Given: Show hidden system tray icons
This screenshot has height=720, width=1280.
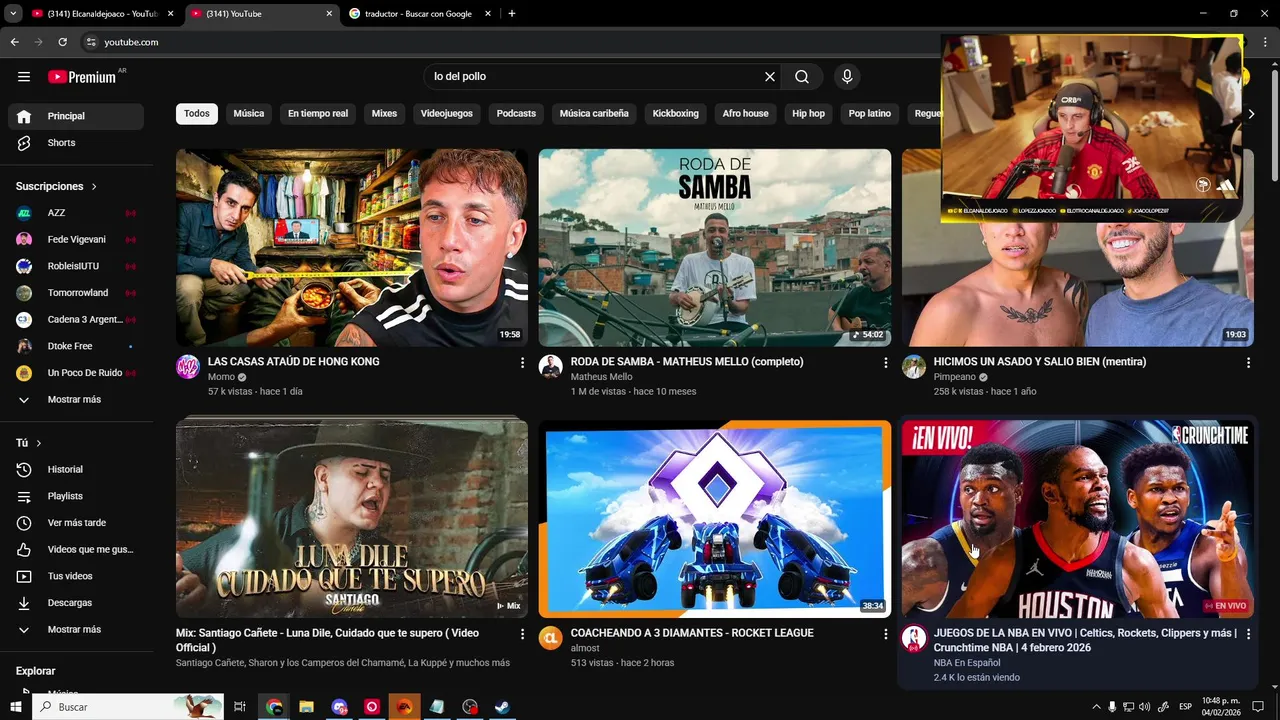Looking at the screenshot, I should coord(1096,707).
